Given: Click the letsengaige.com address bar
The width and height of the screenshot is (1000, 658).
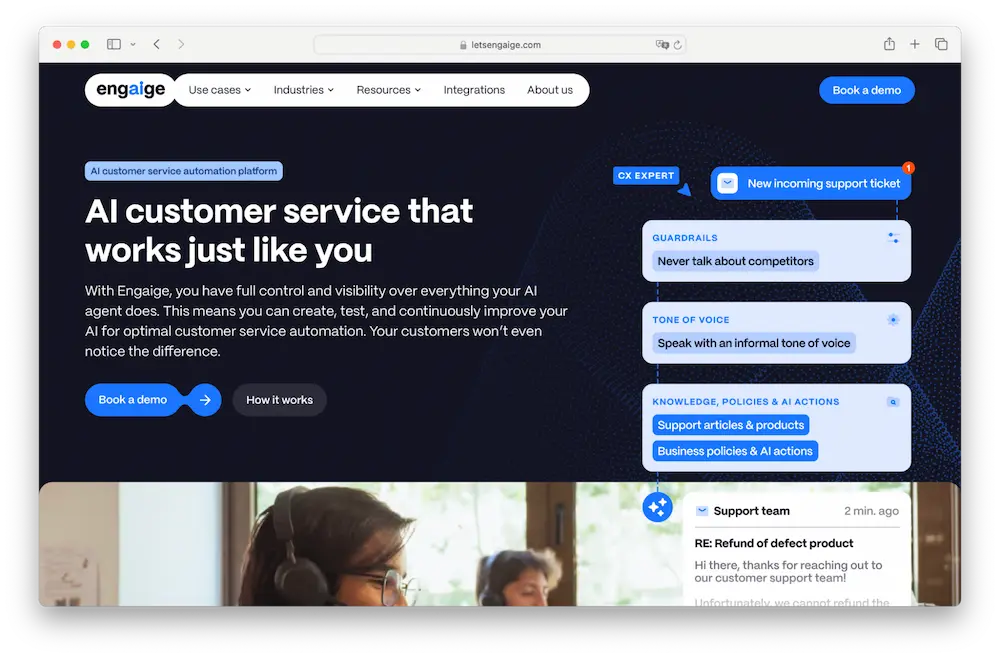Looking at the screenshot, I should [500, 45].
